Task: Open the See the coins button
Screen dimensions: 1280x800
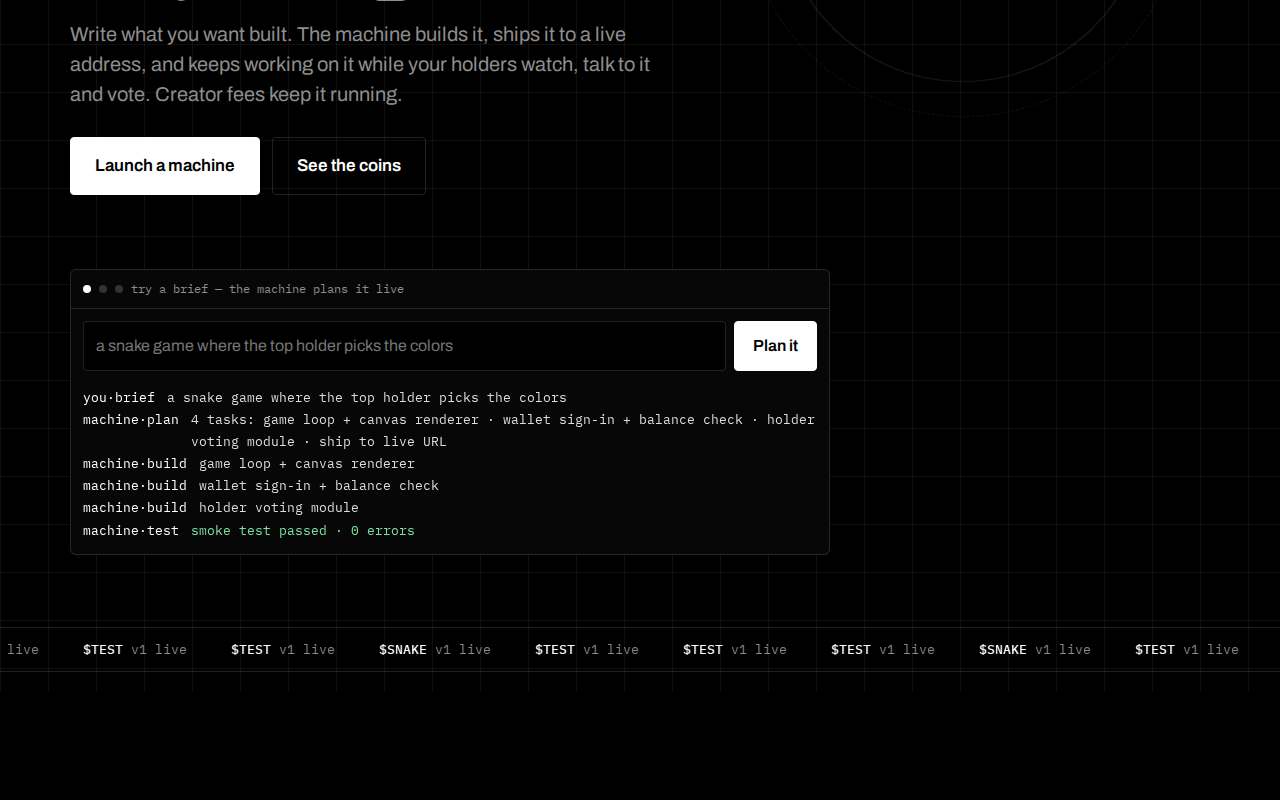Action: (x=349, y=166)
